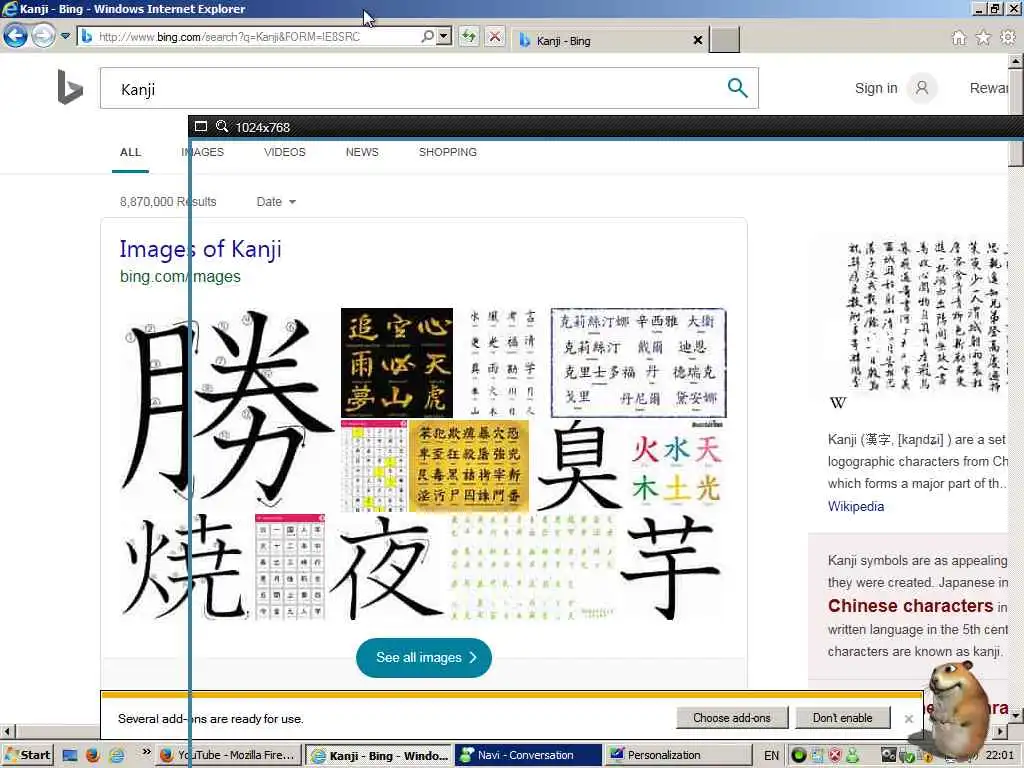Go back with the browser Back arrow

point(15,36)
